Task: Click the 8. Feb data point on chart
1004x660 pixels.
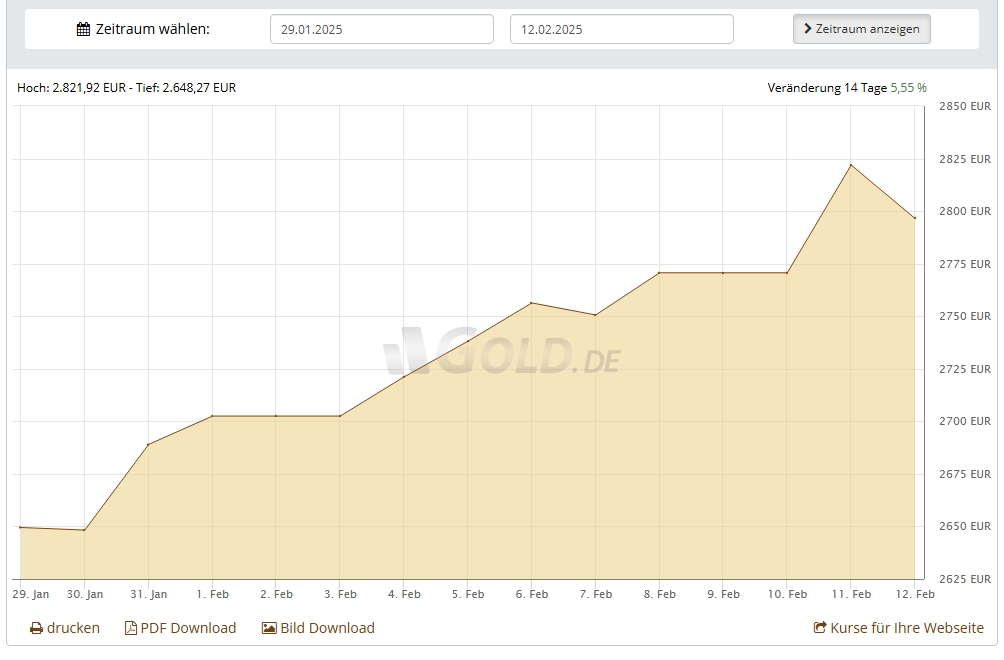Action: pos(659,273)
